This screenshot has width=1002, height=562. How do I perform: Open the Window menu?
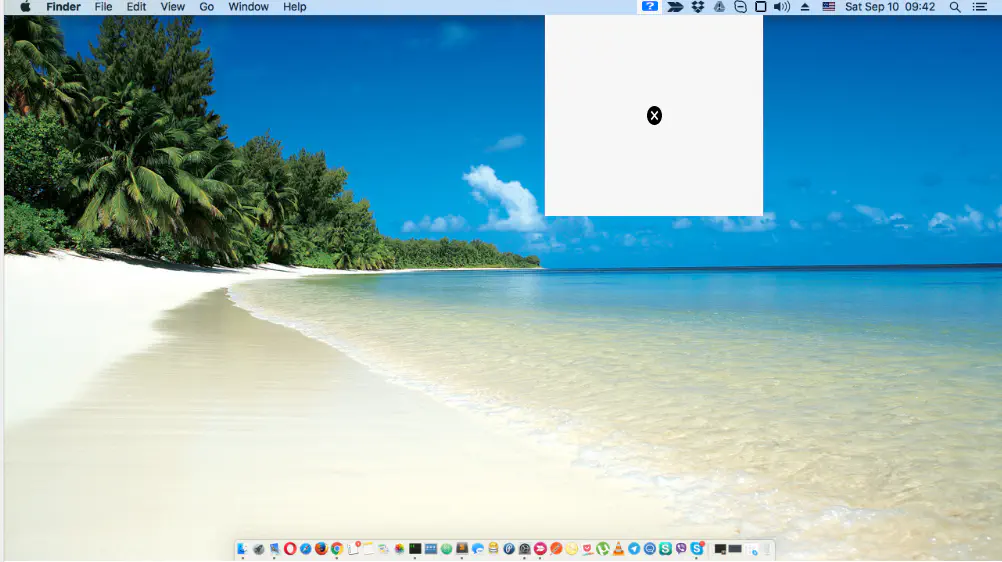(248, 7)
